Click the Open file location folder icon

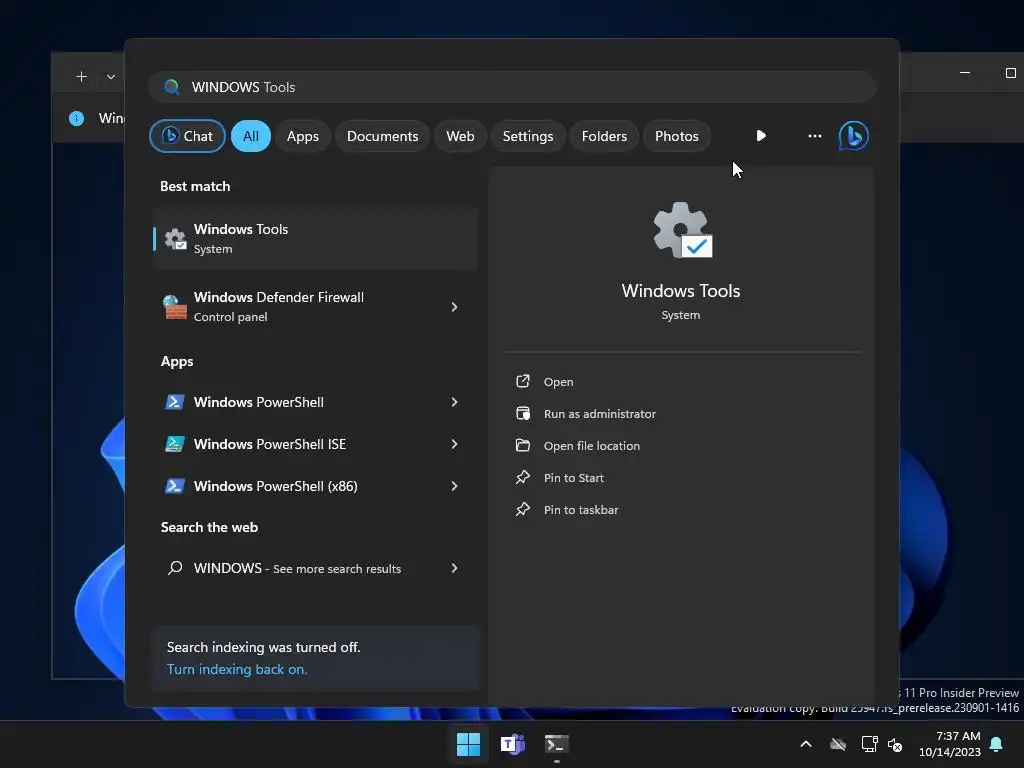[x=522, y=445]
